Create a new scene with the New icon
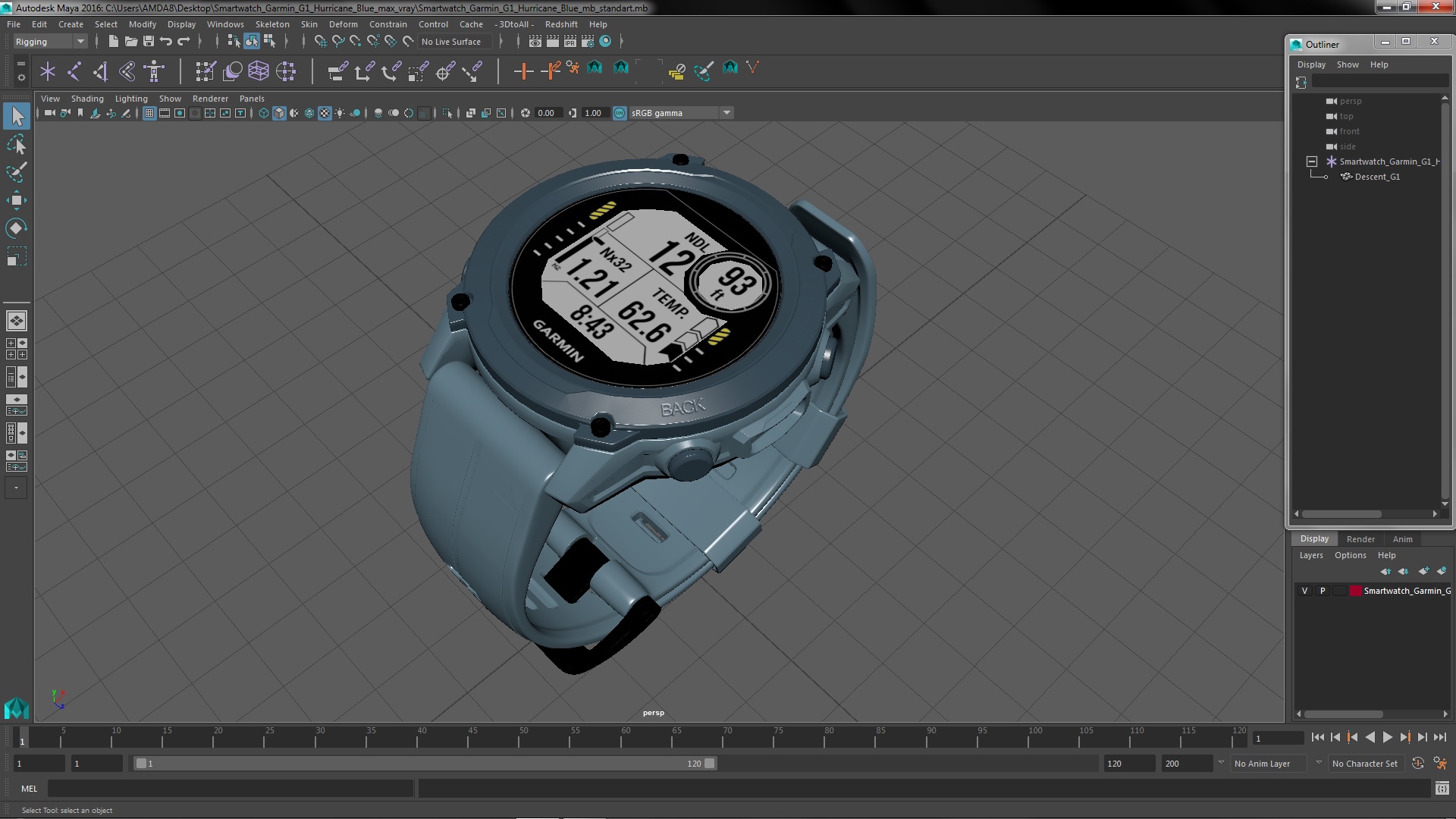Image resolution: width=1456 pixels, height=819 pixels. (113, 42)
